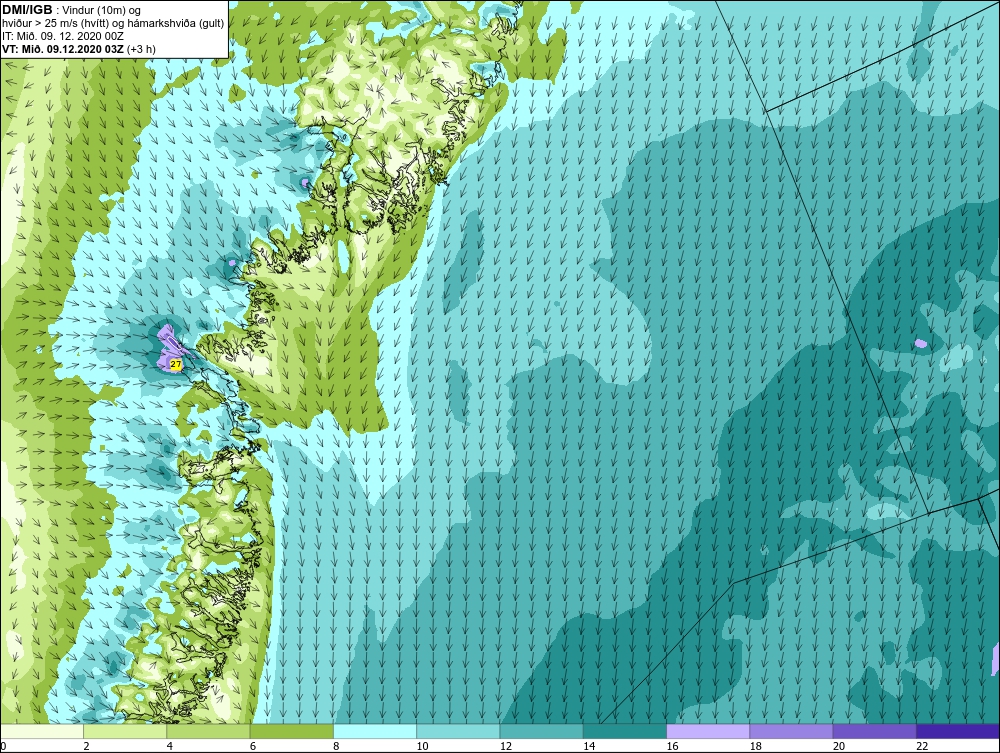Click the 0–2 m/s legend color
Screen dimensions: 1000x753
click(x=42, y=731)
